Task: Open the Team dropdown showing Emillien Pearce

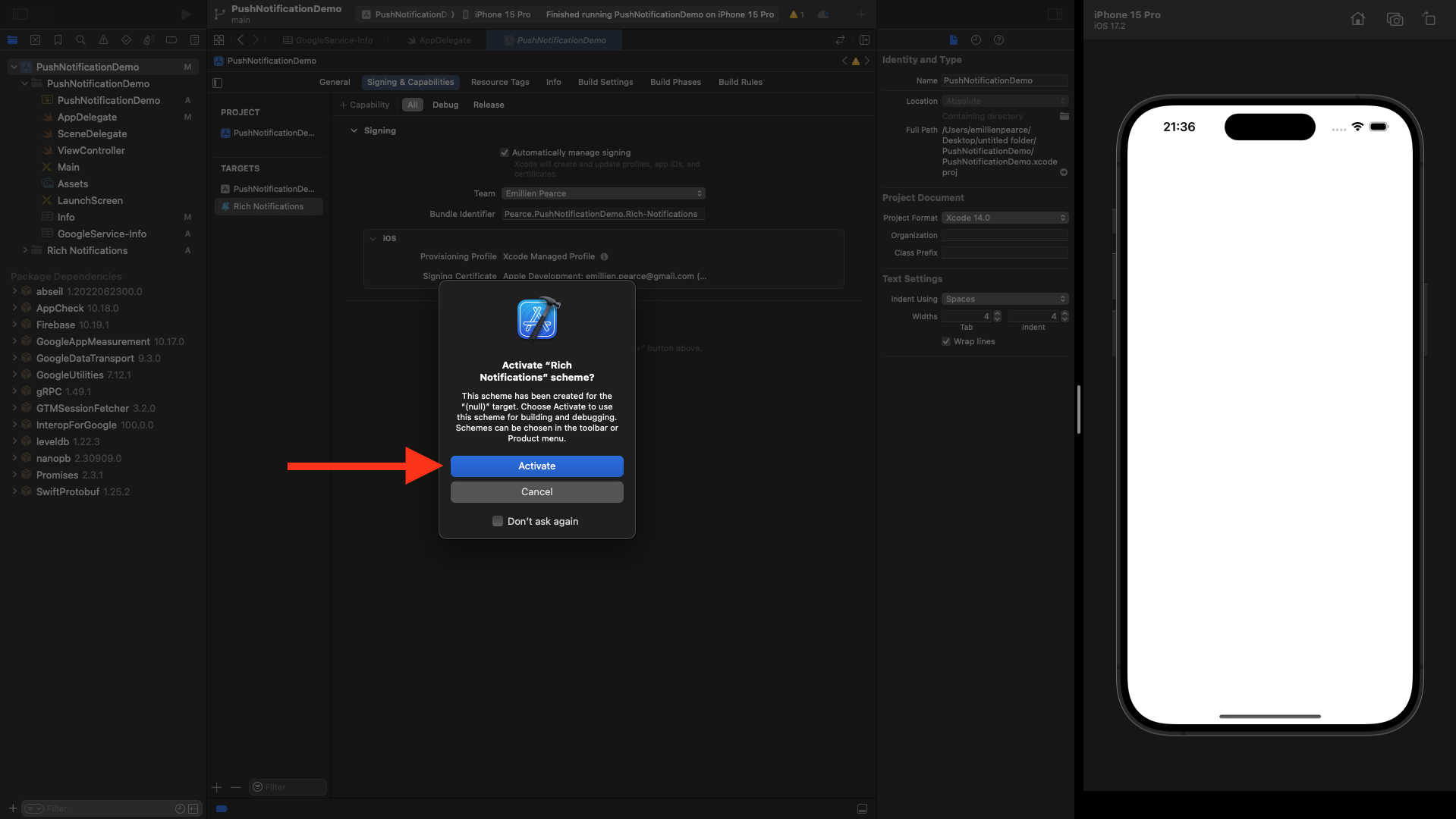Action: 603,193
